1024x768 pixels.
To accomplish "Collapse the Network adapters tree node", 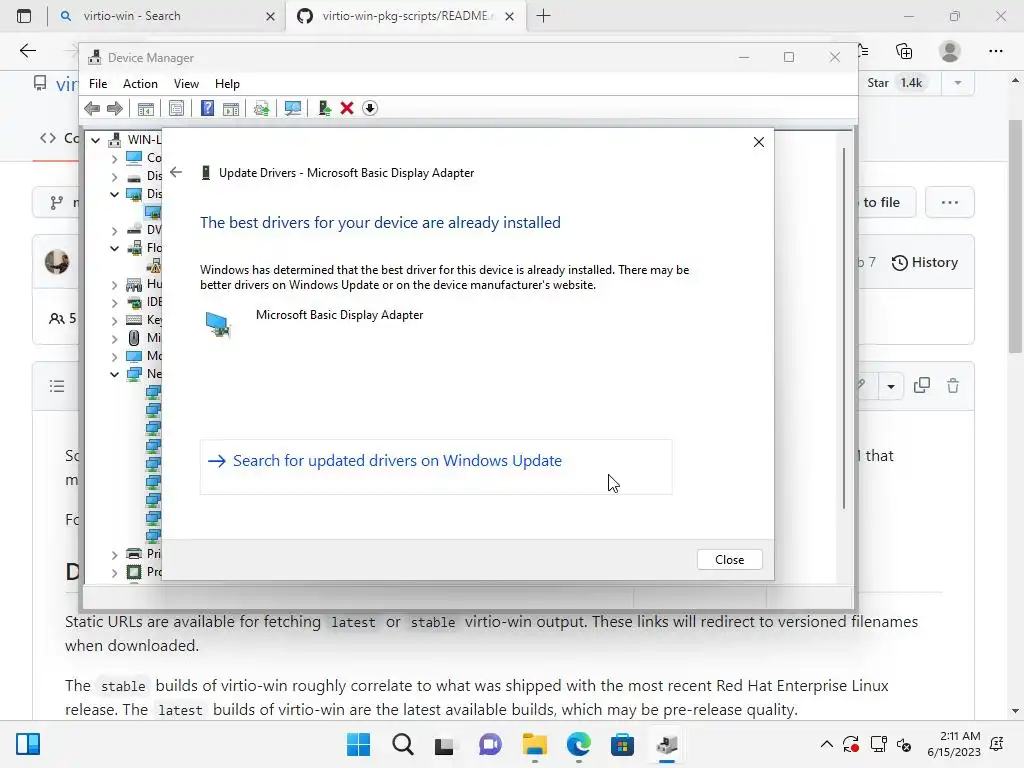I will point(114,374).
